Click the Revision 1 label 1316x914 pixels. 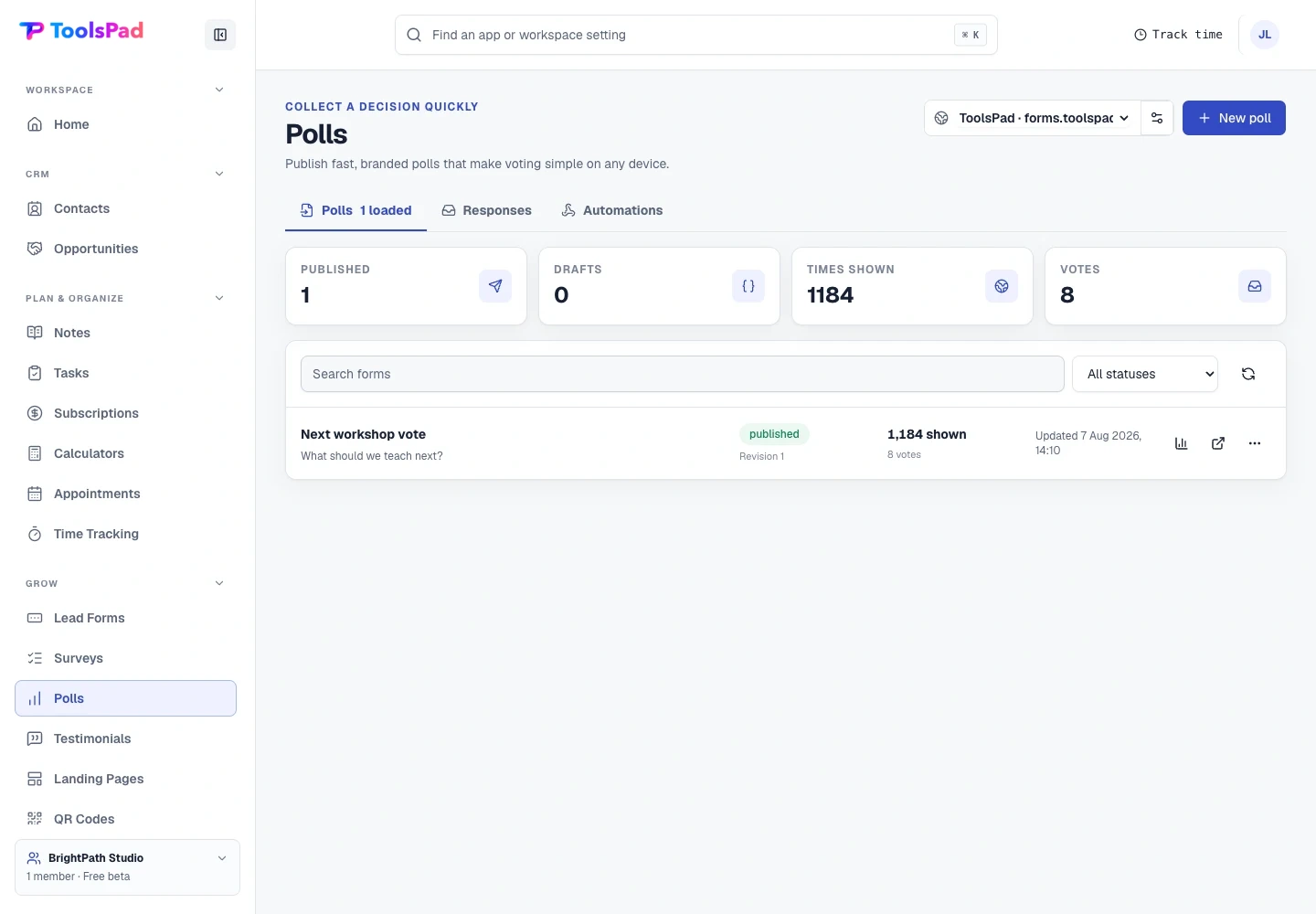(x=761, y=456)
